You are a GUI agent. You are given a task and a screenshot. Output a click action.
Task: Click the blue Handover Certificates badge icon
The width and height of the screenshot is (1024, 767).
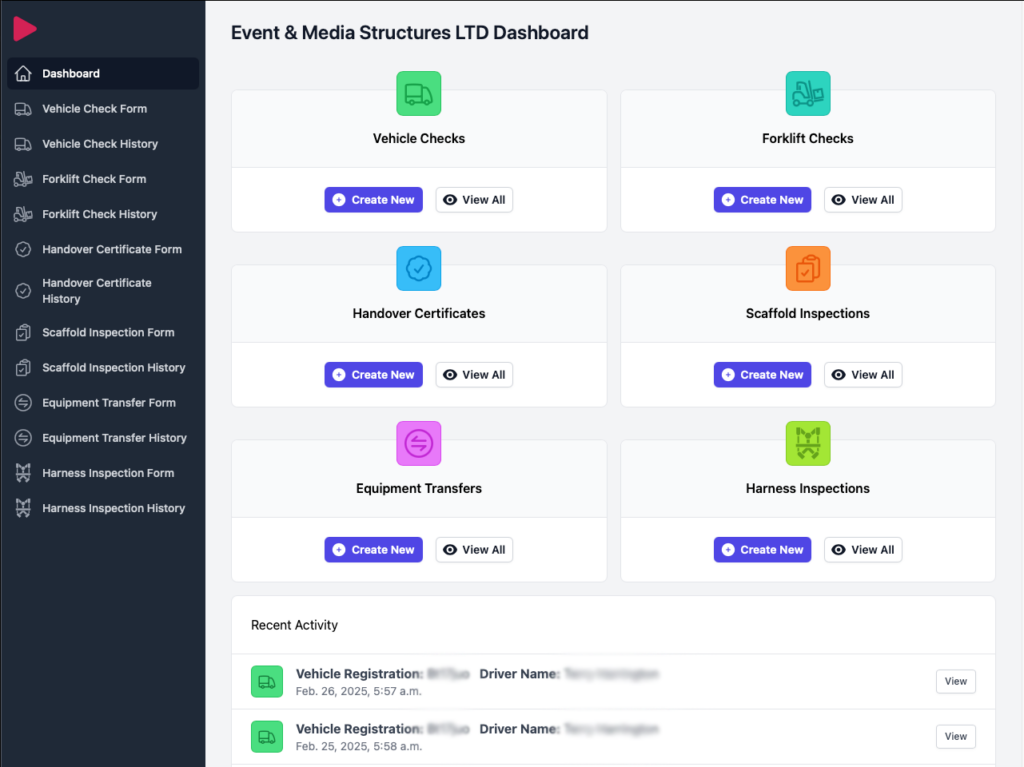tap(418, 269)
